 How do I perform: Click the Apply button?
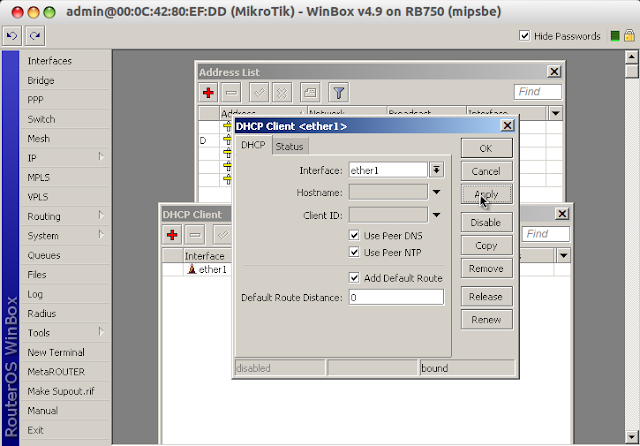pos(487,194)
